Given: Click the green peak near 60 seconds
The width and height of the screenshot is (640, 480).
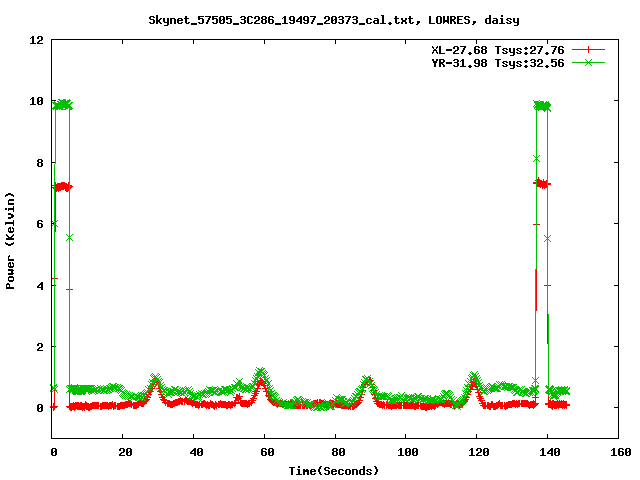Looking at the screenshot, I should [261, 372].
